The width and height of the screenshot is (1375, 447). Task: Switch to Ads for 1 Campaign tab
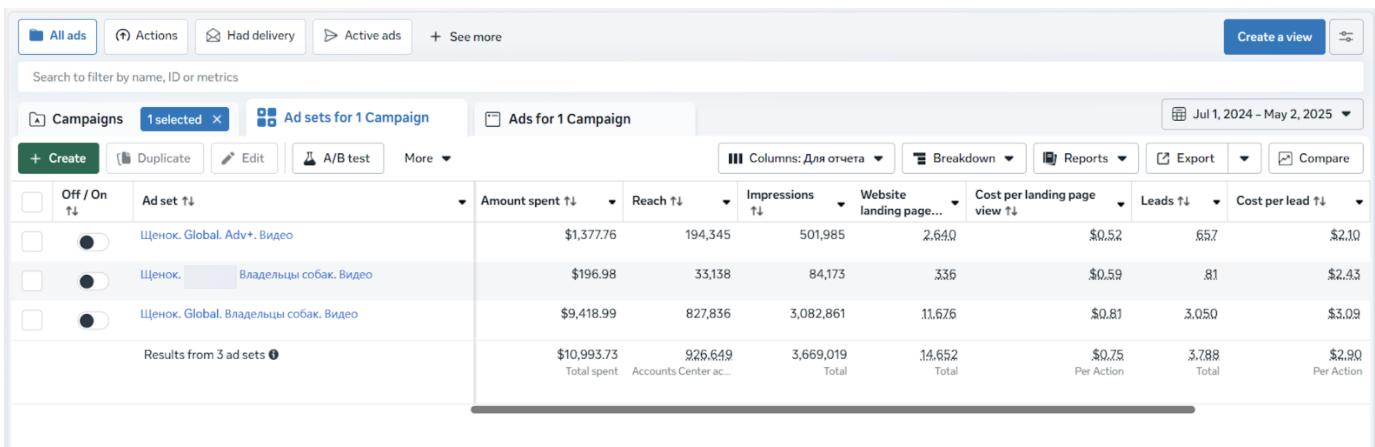[568, 119]
